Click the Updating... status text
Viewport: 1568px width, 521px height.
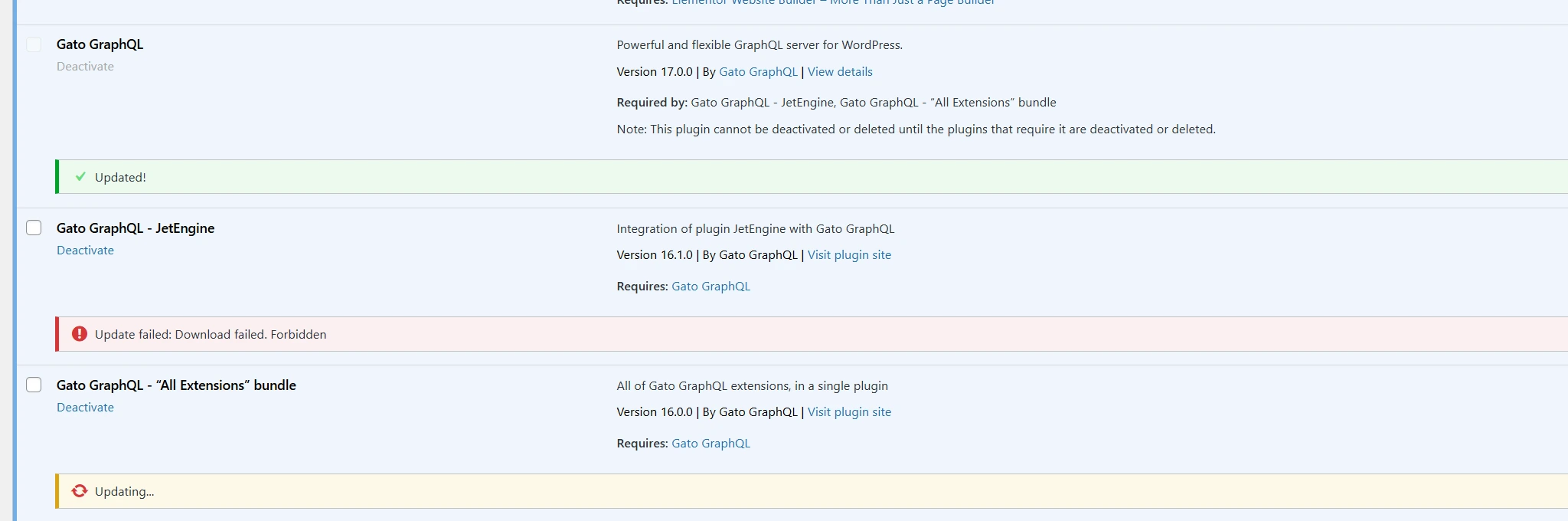tap(124, 492)
